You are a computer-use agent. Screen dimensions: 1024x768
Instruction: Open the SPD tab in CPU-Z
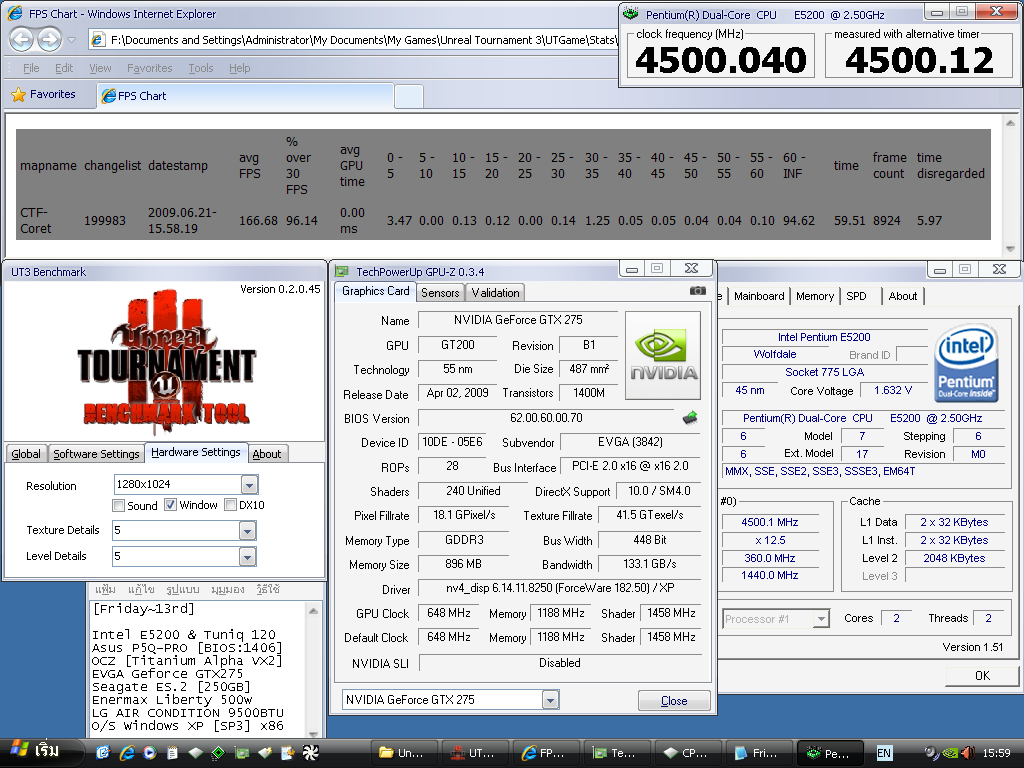point(856,296)
